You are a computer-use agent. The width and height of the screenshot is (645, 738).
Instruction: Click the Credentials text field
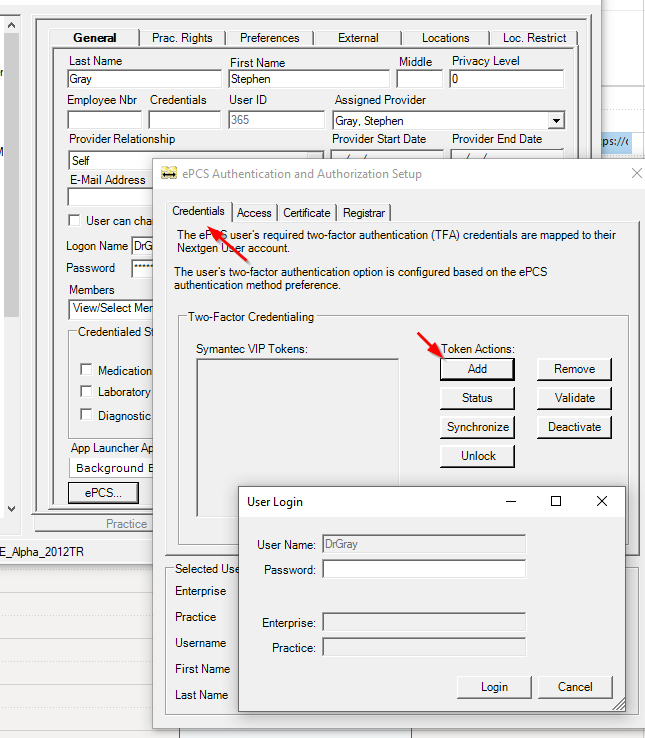point(185,120)
